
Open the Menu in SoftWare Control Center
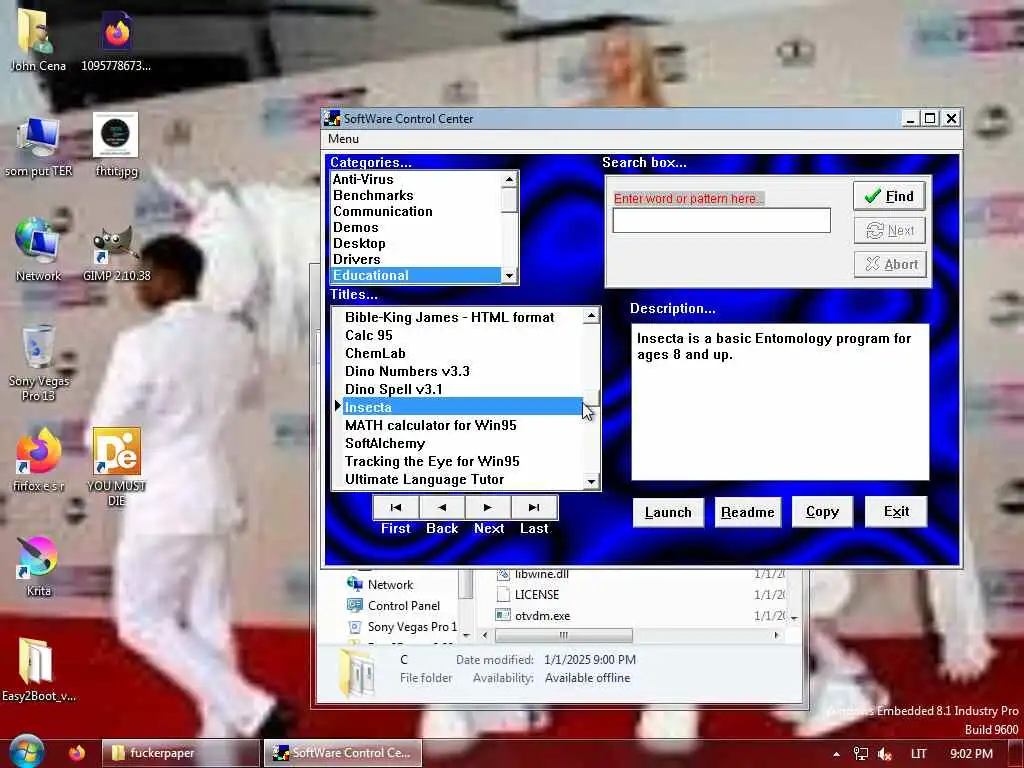pyautogui.click(x=344, y=138)
